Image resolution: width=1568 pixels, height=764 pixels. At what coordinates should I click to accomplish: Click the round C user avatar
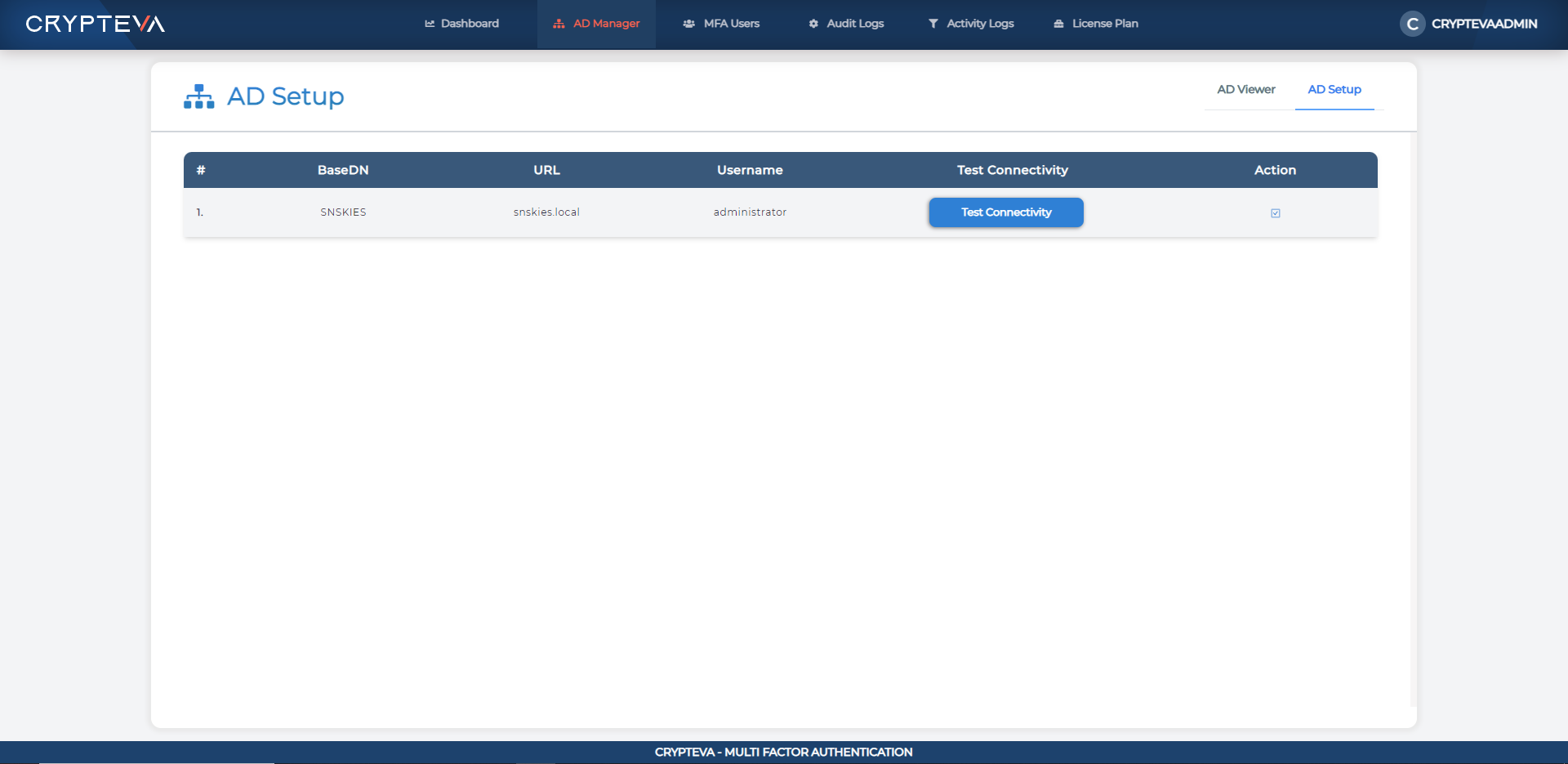click(x=1412, y=24)
